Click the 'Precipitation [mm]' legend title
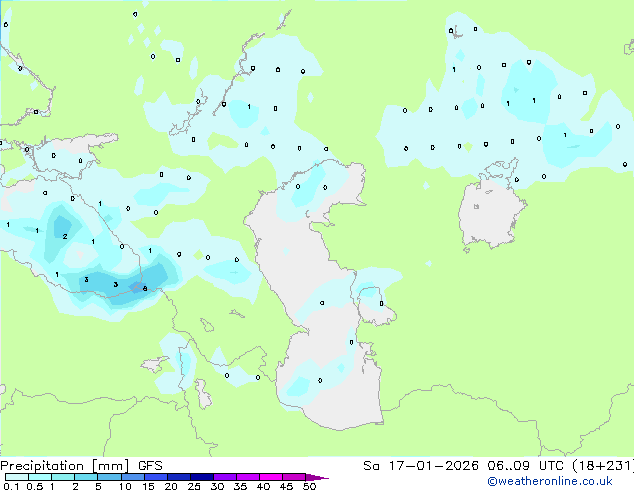This screenshot has width=634, height=490. [x=65, y=466]
